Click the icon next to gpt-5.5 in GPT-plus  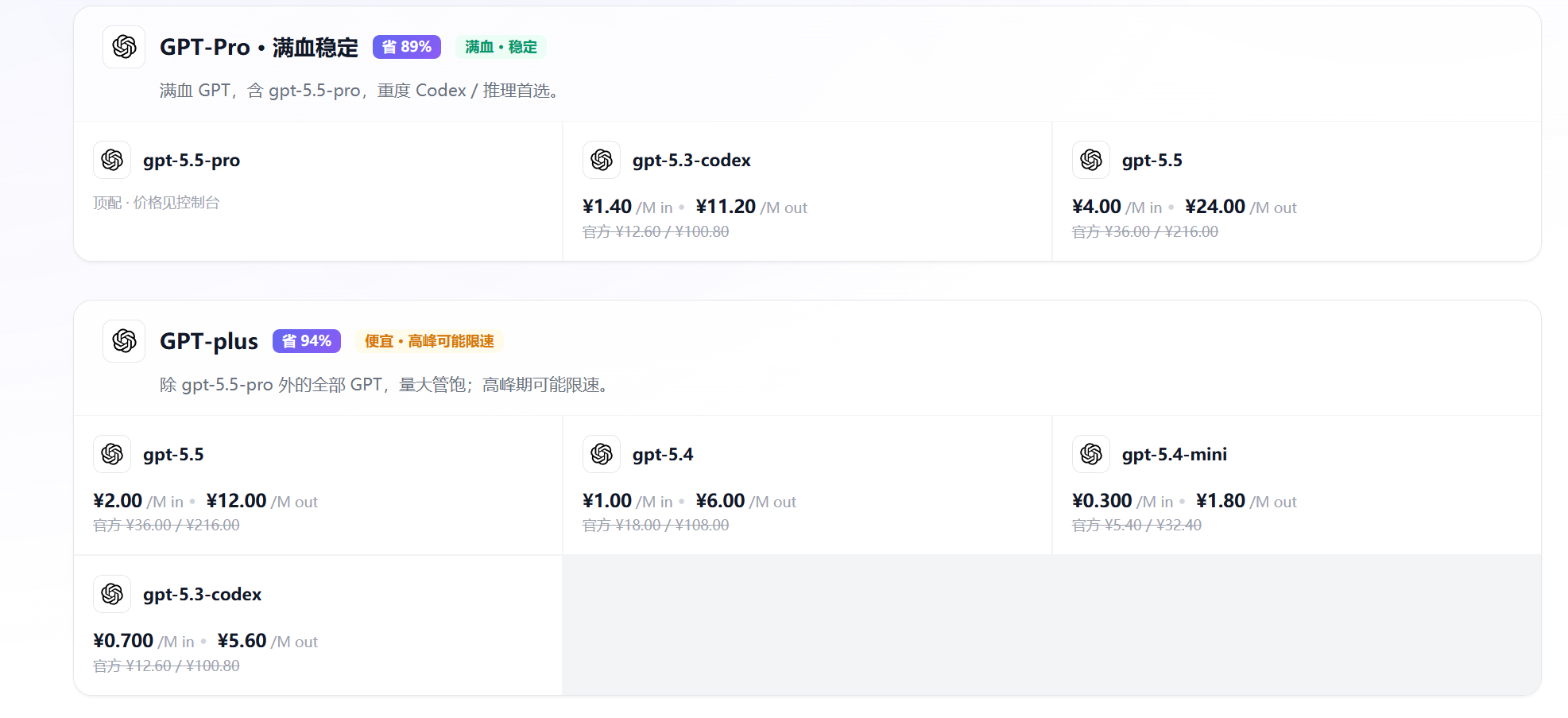point(112,454)
